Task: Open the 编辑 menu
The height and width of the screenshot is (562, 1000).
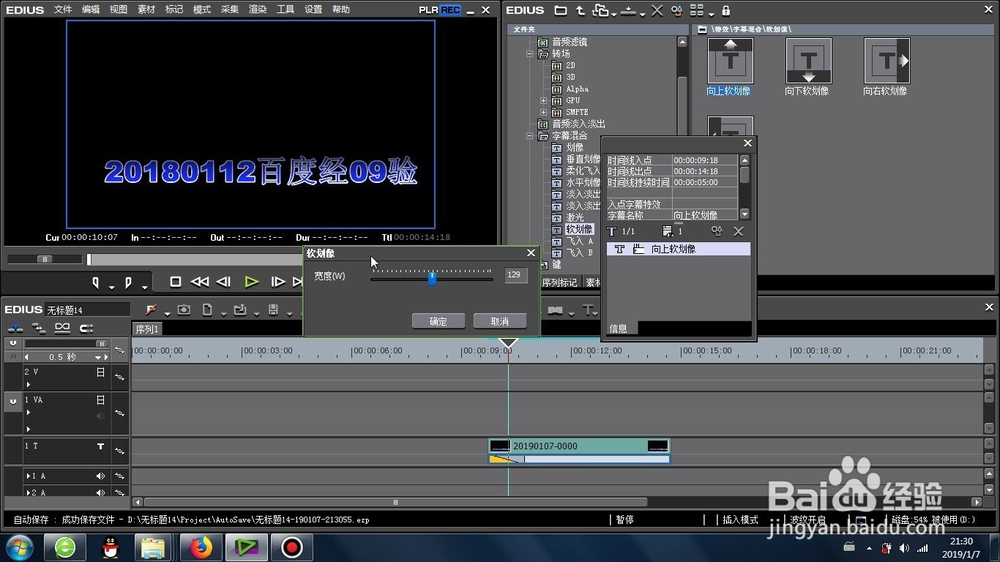Action: [91, 10]
